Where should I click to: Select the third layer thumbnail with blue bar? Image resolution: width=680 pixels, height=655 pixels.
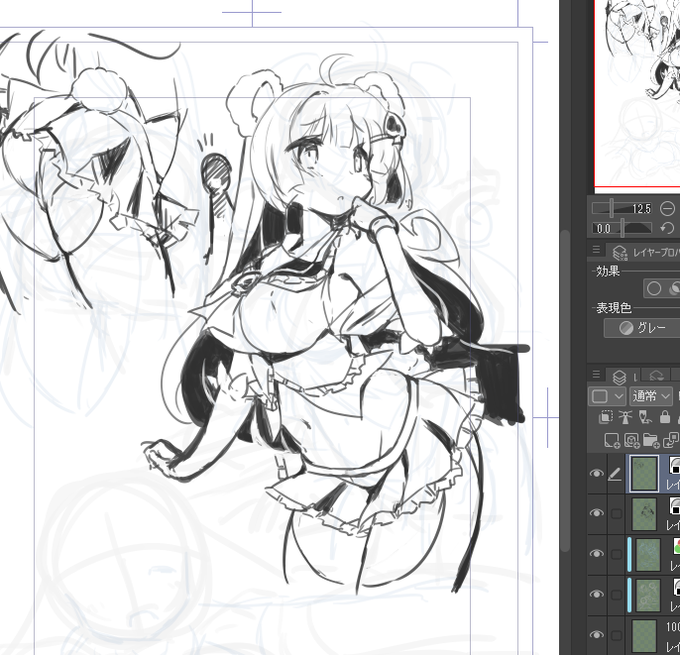pyautogui.click(x=648, y=554)
